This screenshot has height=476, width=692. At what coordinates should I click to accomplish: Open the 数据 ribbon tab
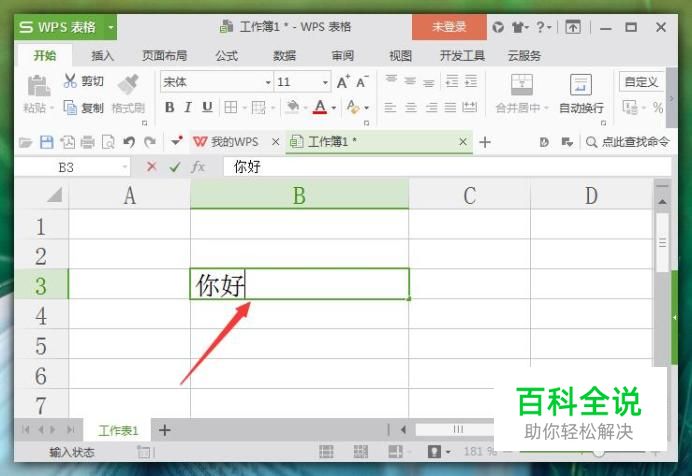pyautogui.click(x=284, y=56)
